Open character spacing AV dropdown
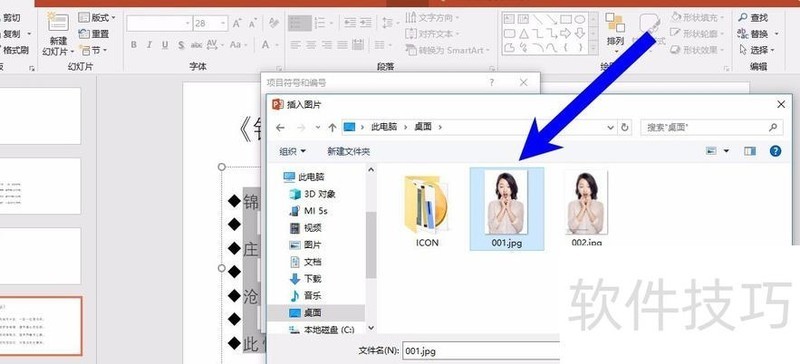 click(x=214, y=45)
